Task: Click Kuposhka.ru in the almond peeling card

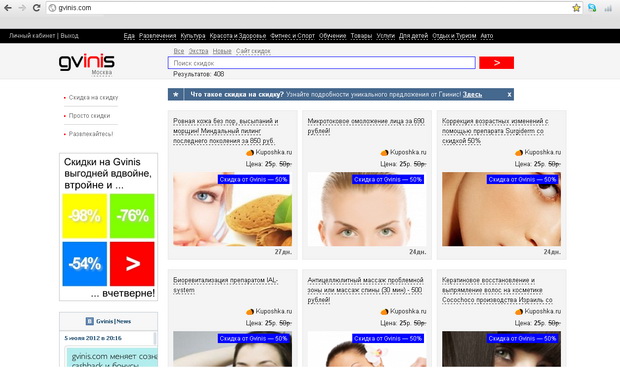Action: (x=273, y=152)
